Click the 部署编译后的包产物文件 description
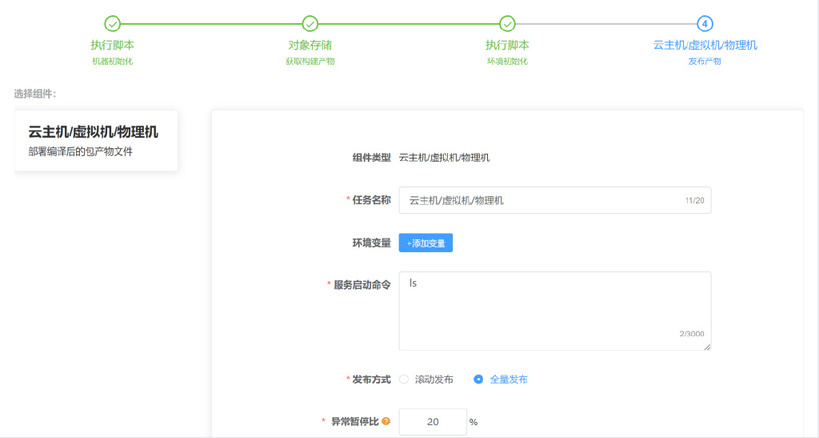Screen dimensions: 819x438 80,151
